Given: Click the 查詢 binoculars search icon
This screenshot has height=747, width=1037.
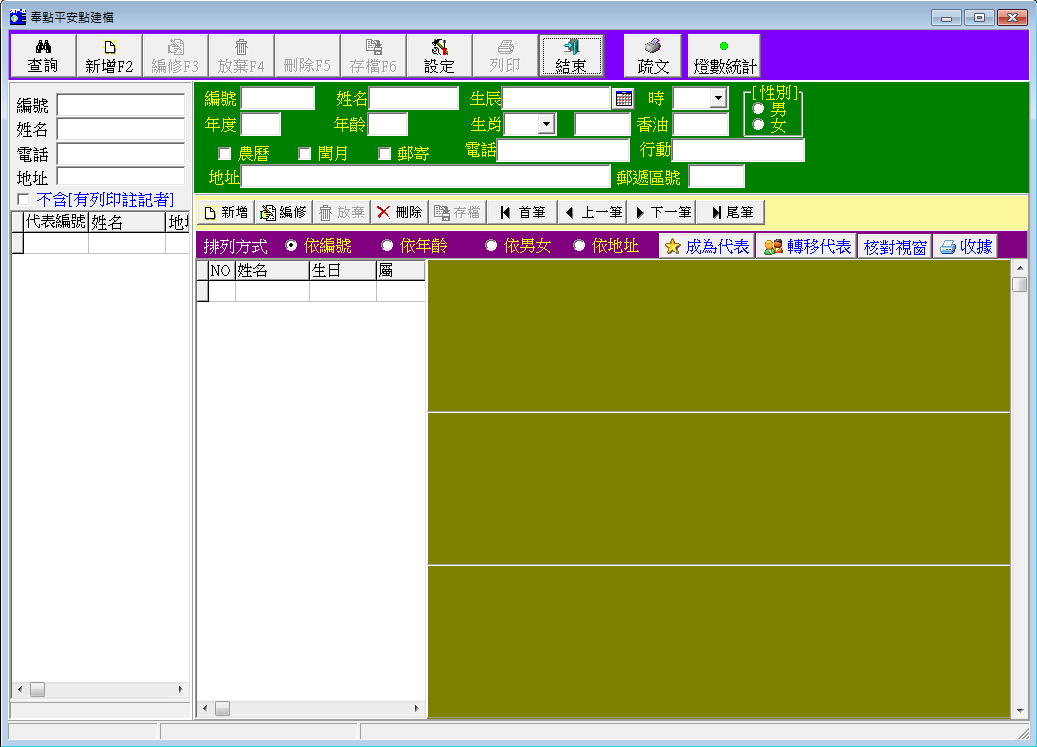Looking at the screenshot, I should 42,47.
